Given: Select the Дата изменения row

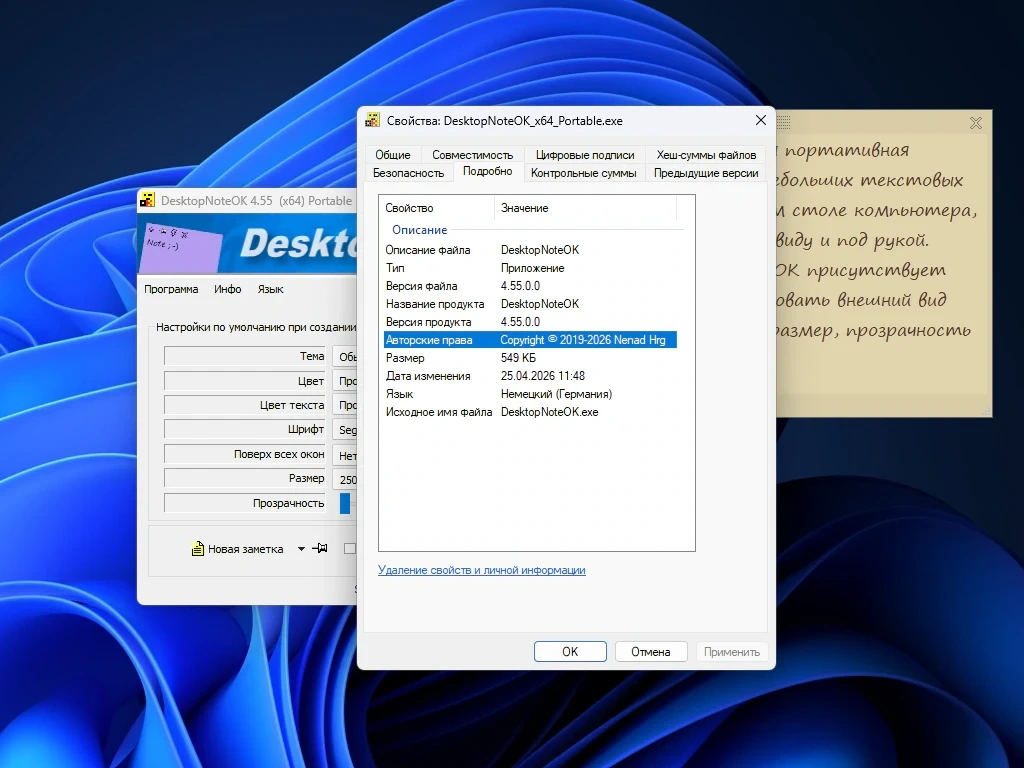Looking at the screenshot, I should pos(530,376).
